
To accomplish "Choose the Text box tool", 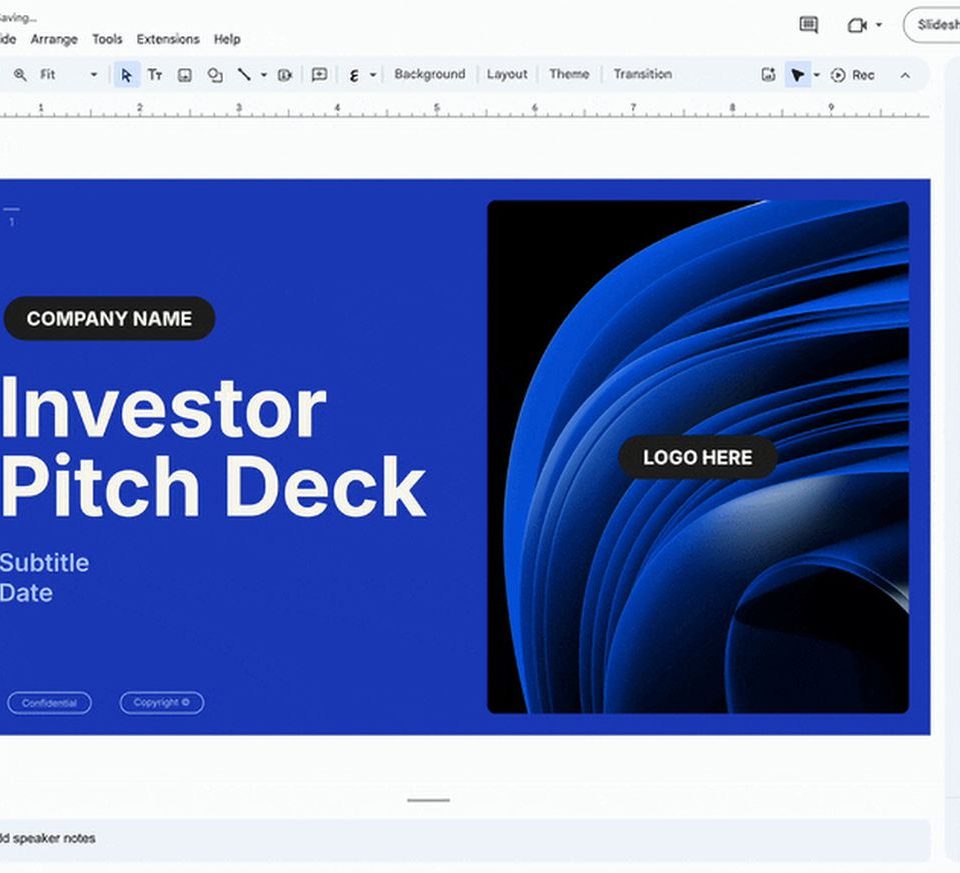I will click(x=155, y=75).
